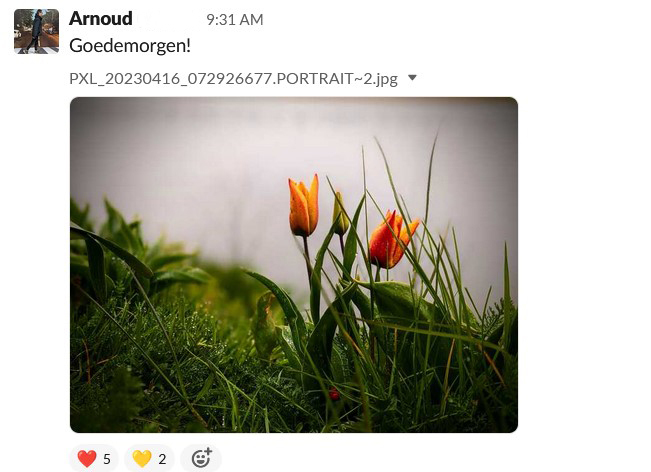
Task: Open the tulip photo thumbnail
Action: pos(294,265)
